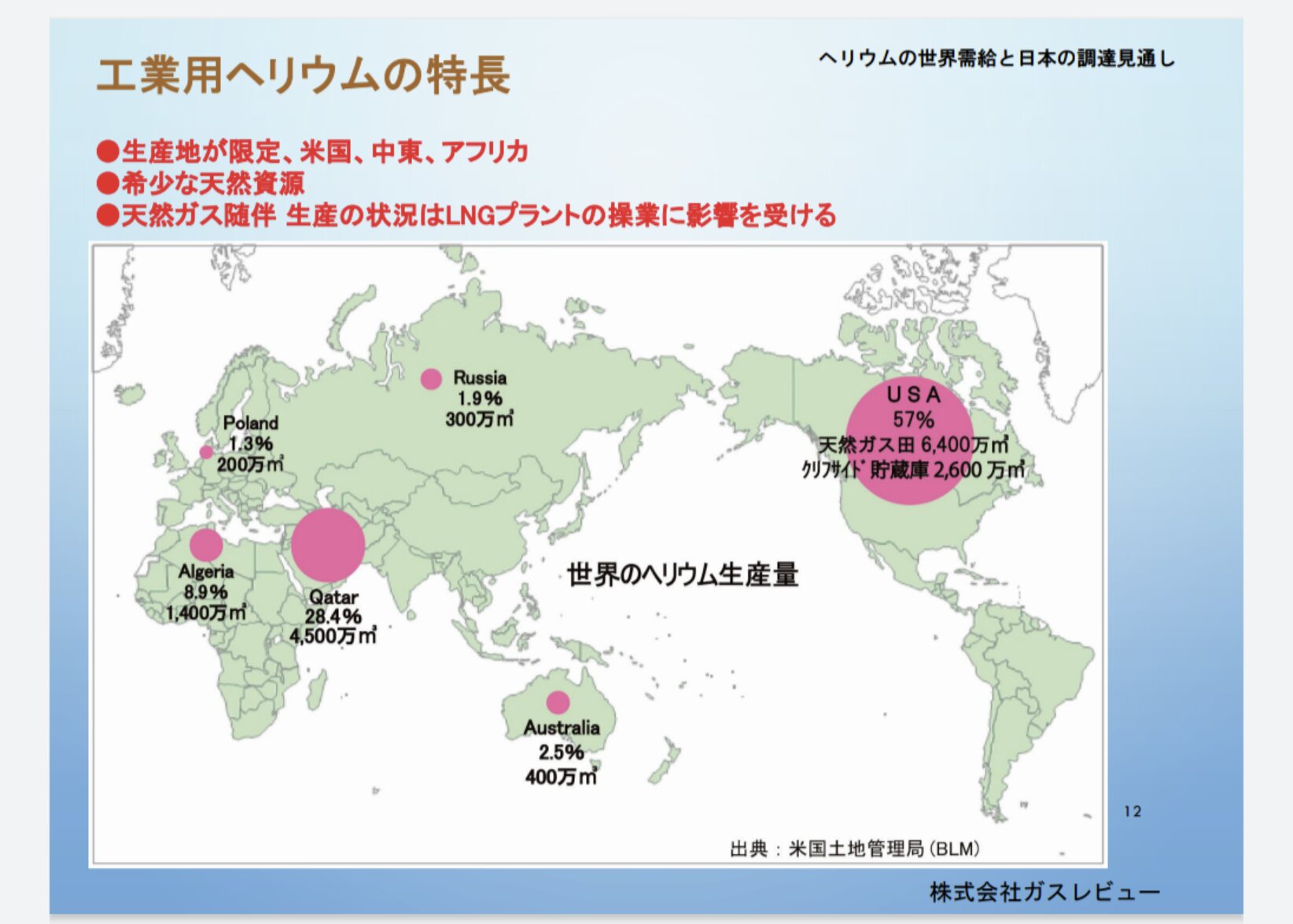
Task: Click the 天然ガス田 6,400万m³ line
Action: [914, 445]
